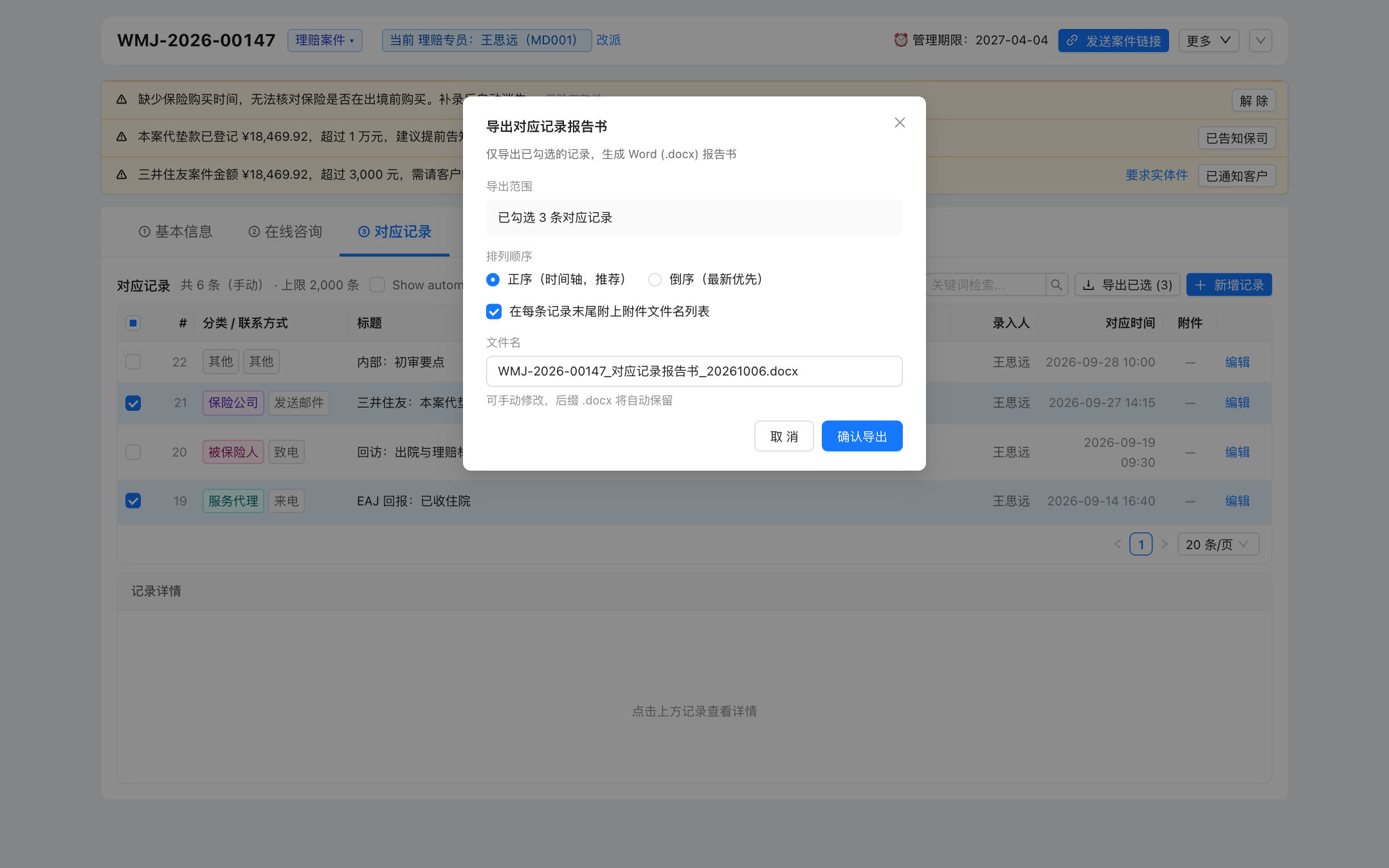This screenshot has height=868, width=1389.
Task: Click page number 1
Action: pyautogui.click(x=1141, y=544)
